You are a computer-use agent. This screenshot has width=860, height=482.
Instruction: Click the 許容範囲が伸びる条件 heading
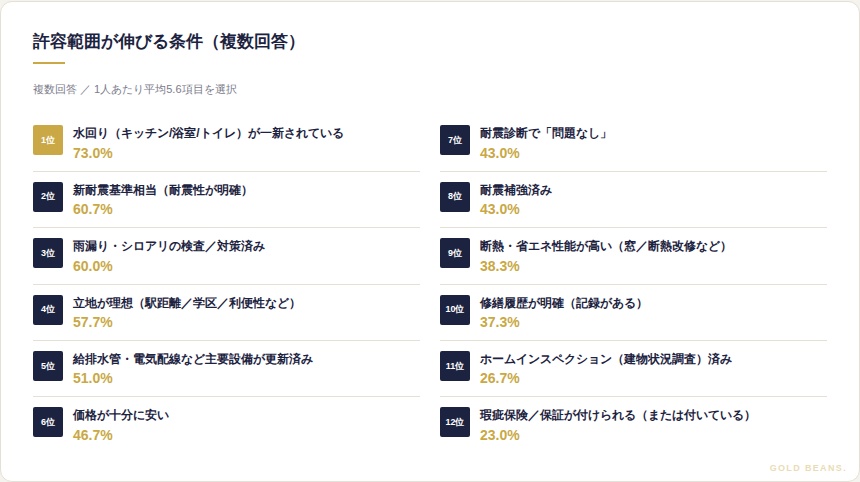click(x=165, y=42)
